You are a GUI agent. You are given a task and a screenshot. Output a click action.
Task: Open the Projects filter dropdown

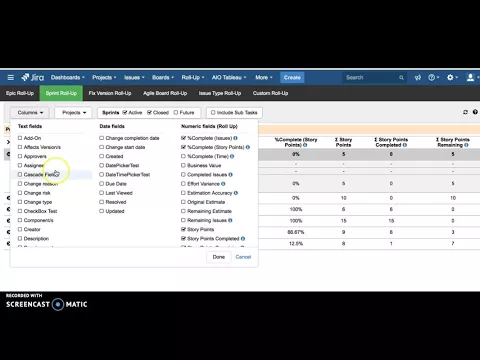74,113
